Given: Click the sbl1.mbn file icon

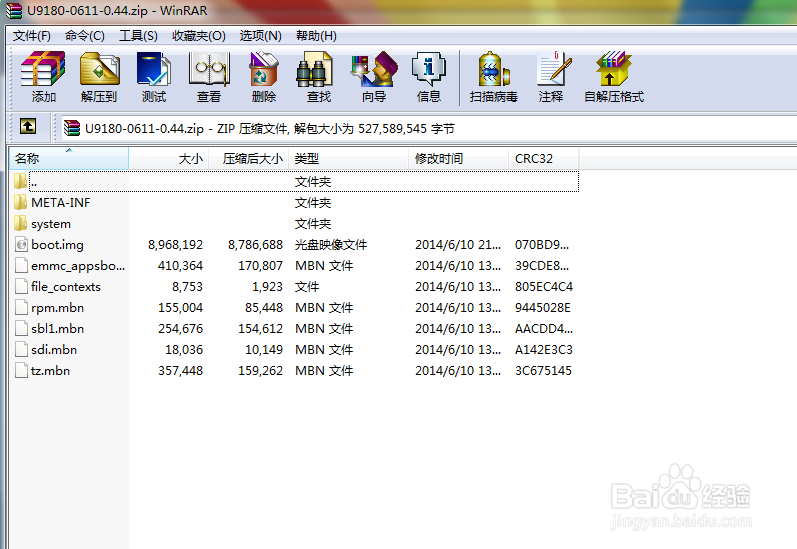Looking at the screenshot, I should click(x=21, y=328).
